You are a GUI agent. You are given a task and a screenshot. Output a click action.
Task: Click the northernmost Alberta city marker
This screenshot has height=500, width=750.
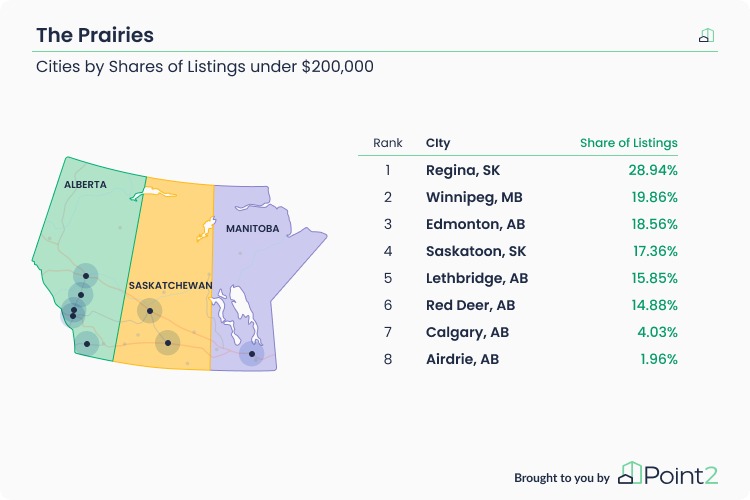pyautogui.click(x=86, y=276)
